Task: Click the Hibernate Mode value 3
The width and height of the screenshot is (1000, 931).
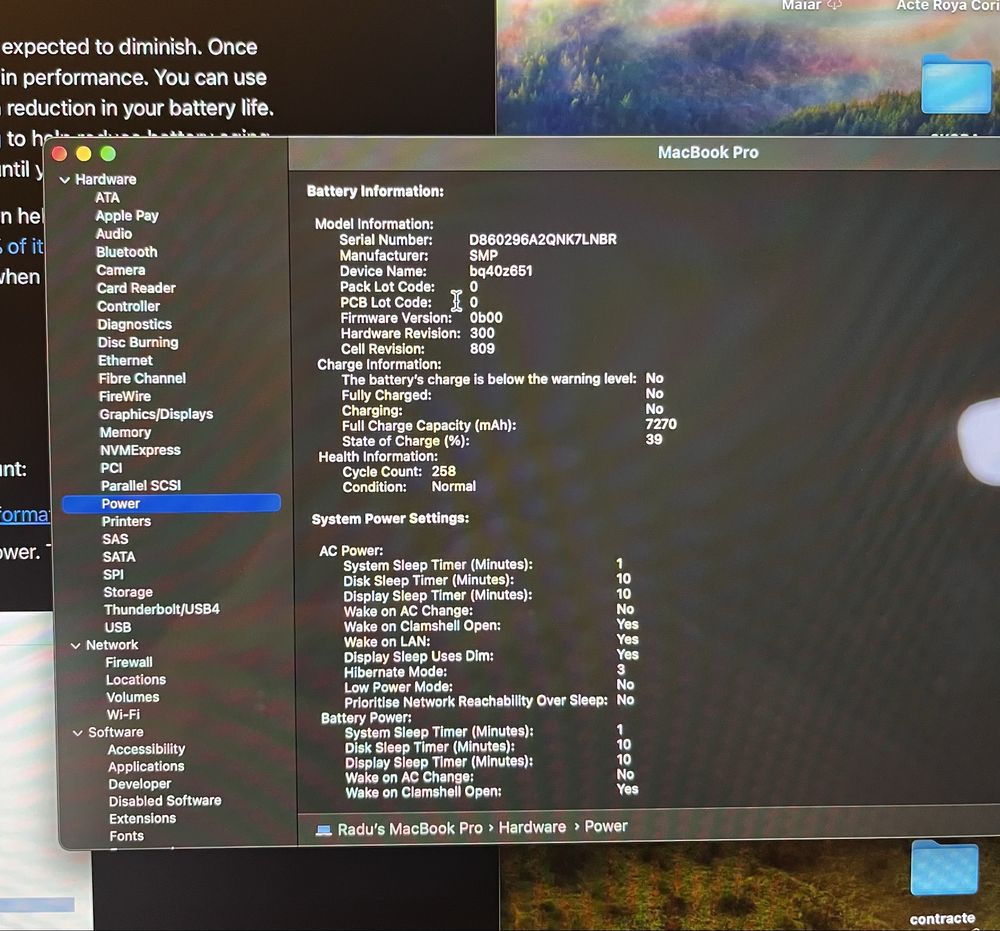Action: (621, 670)
